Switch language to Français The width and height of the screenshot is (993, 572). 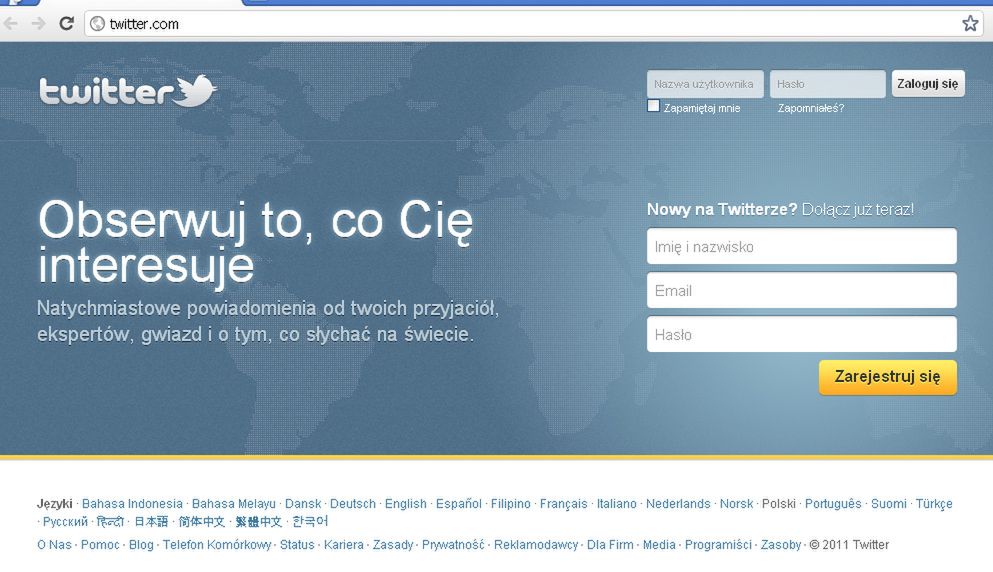[564, 504]
